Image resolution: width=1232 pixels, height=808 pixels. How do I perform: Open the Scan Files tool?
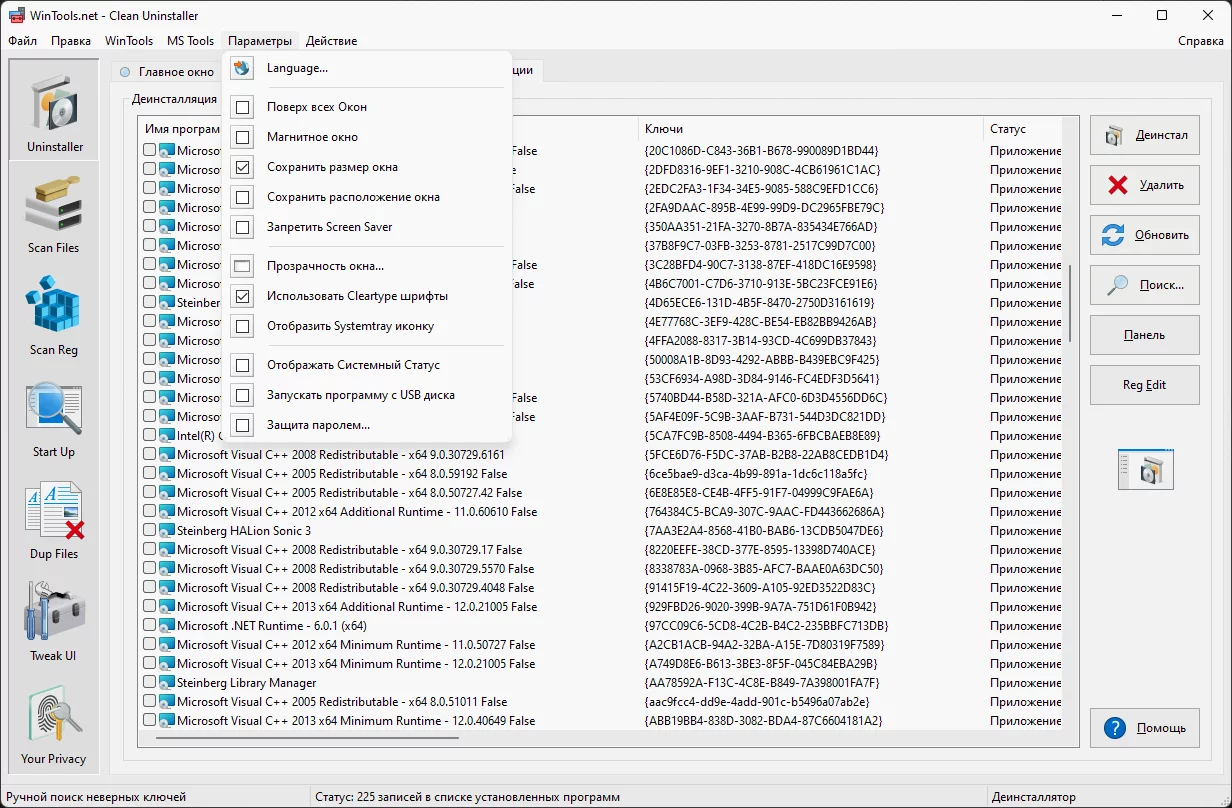point(54,214)
